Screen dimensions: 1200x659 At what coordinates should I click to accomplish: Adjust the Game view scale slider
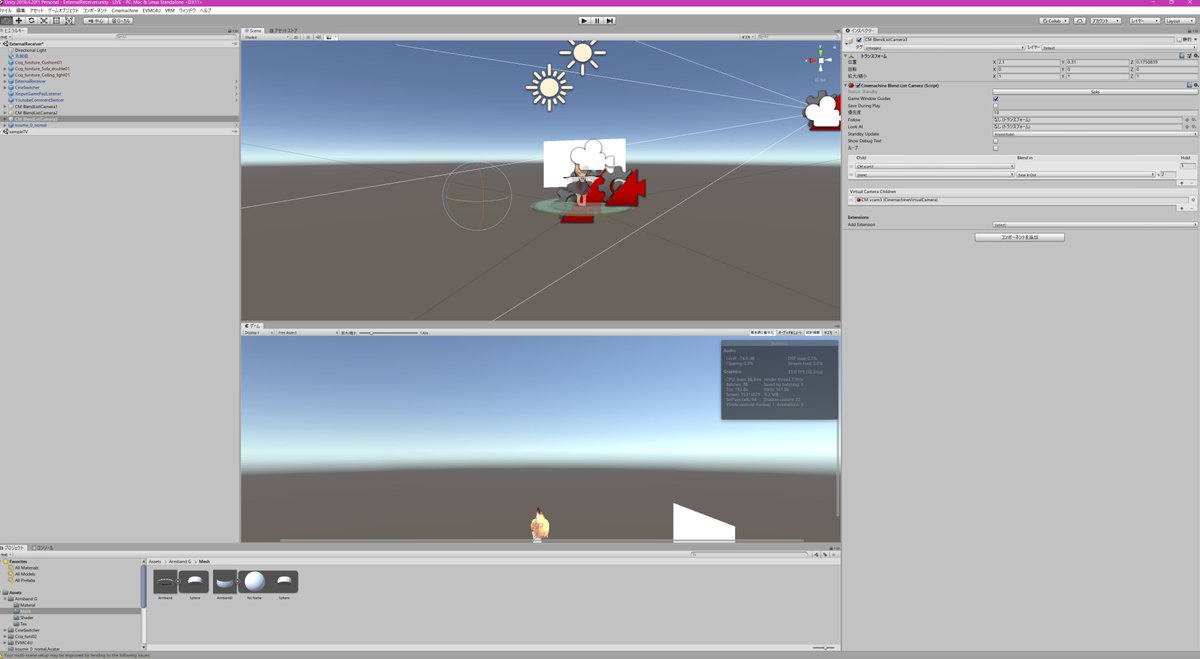(x=388, y=332)
